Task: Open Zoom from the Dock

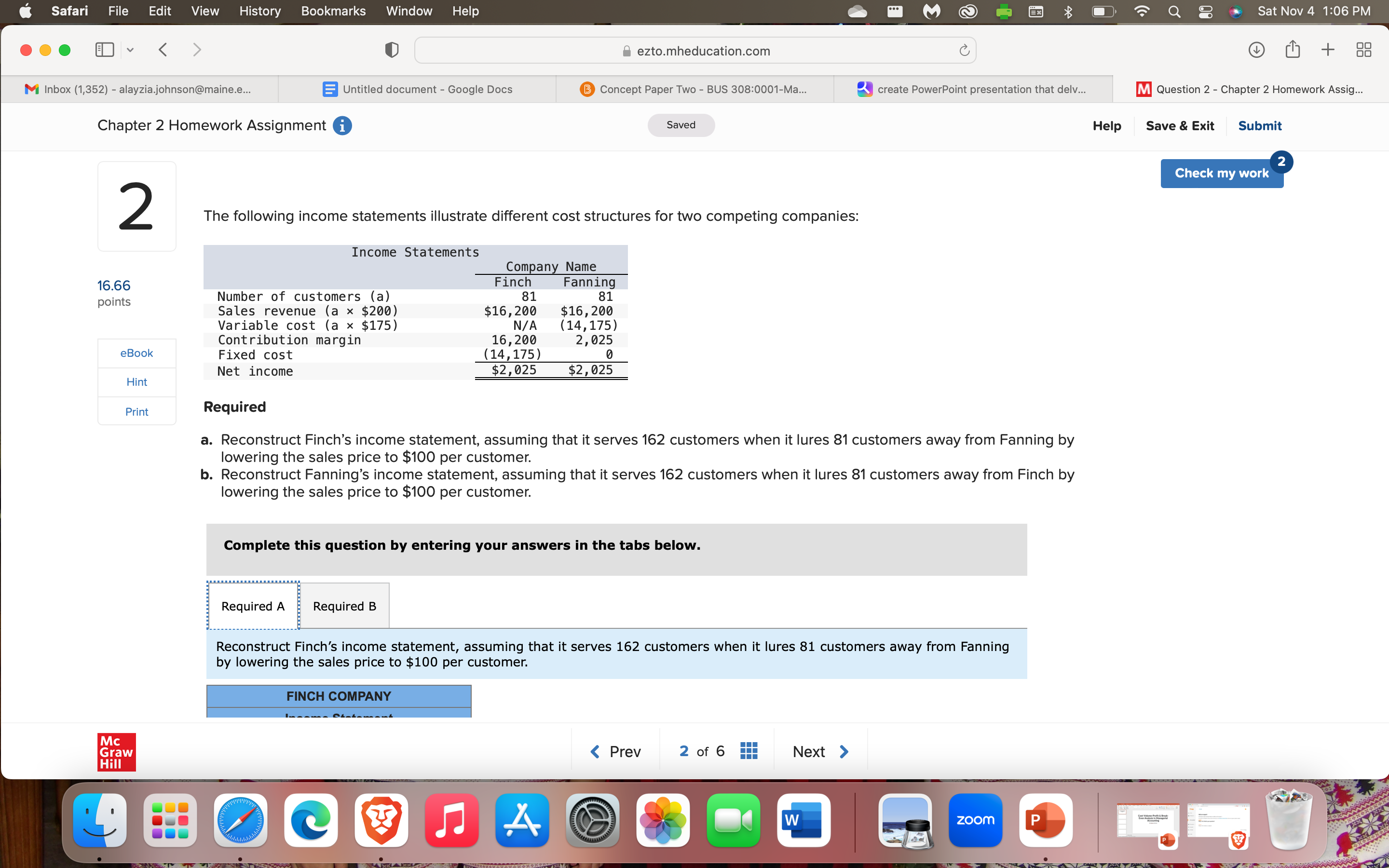Action: point(976,820)
